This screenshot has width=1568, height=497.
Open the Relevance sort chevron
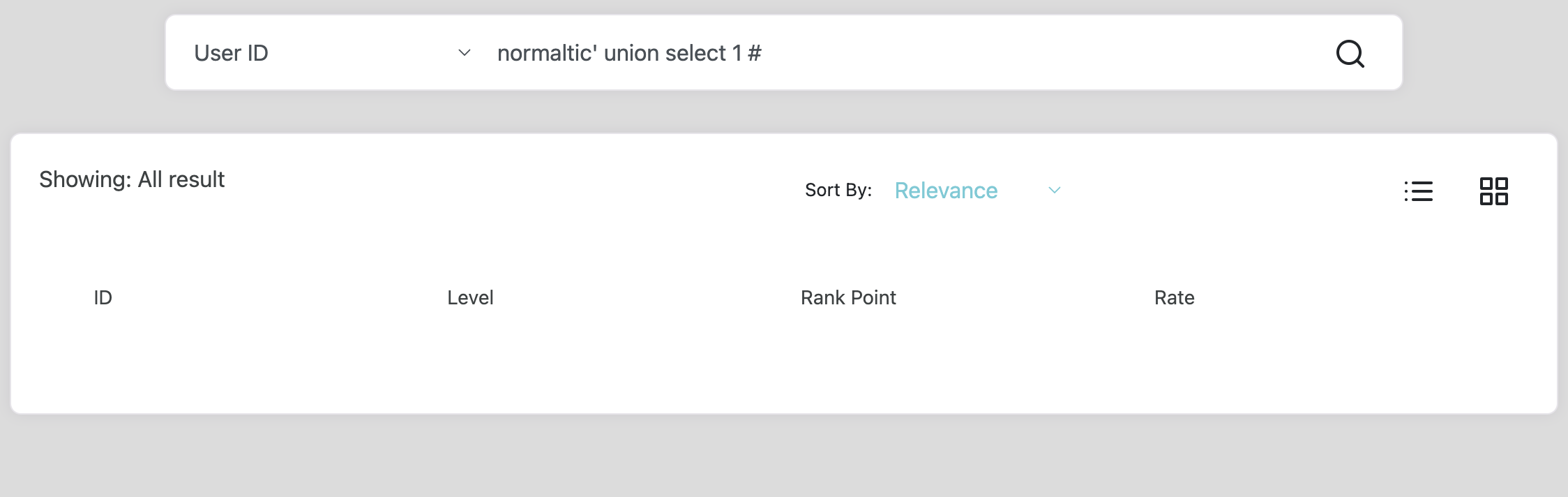[x=1054, y=191]
